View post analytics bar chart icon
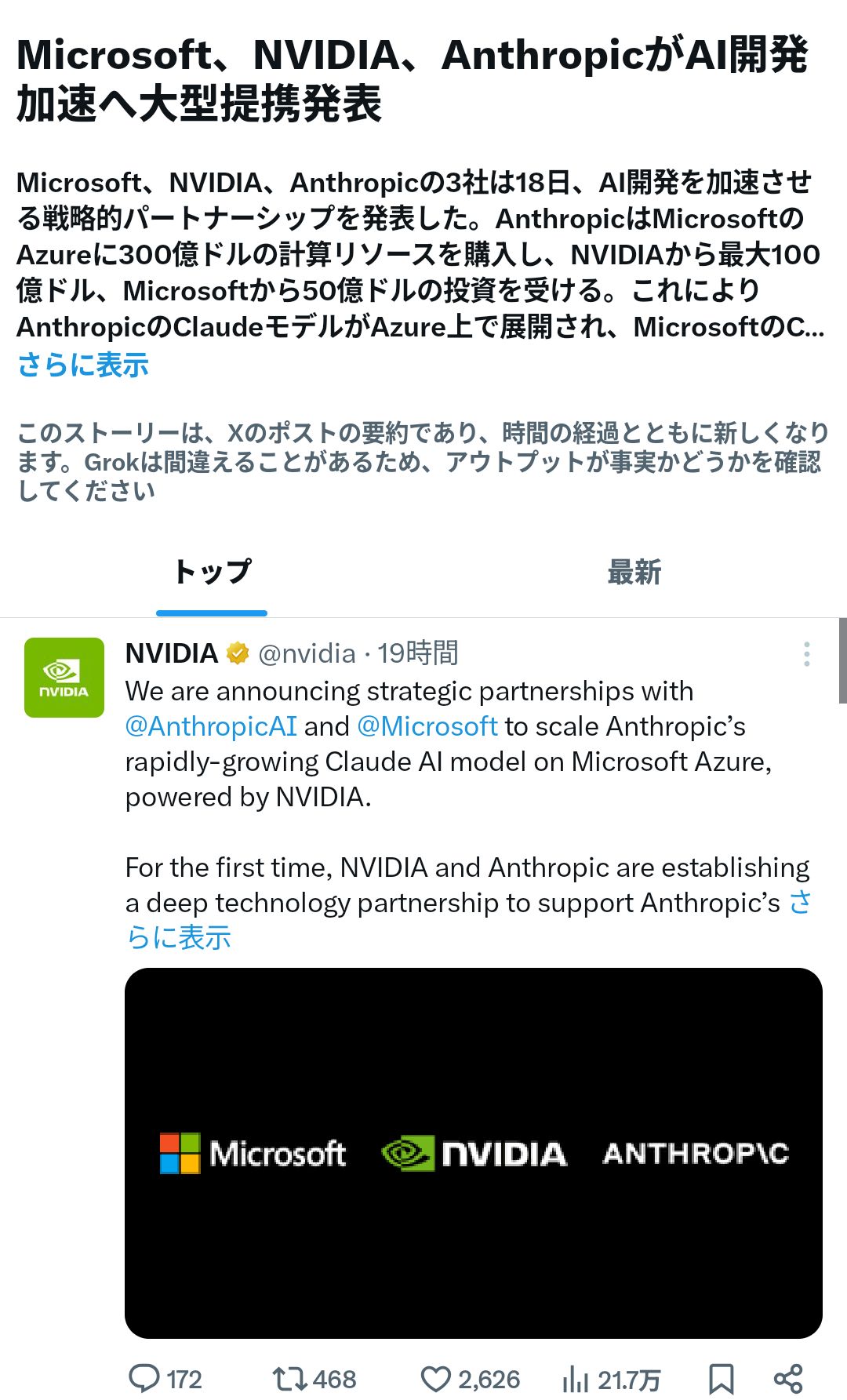 pyautogui.click(x=576, y=1379)
